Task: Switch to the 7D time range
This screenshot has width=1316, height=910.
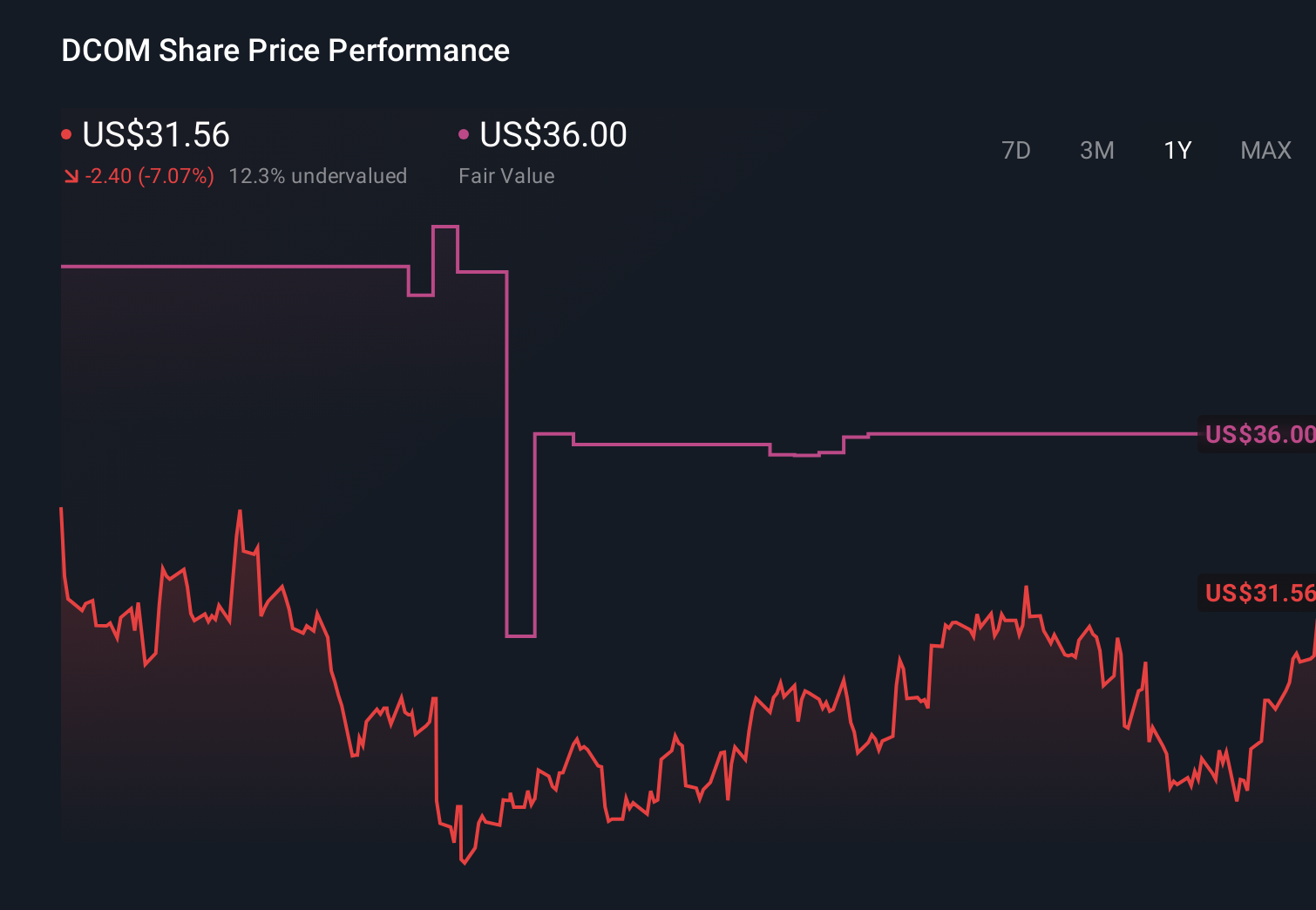Action: (1017, 151)
